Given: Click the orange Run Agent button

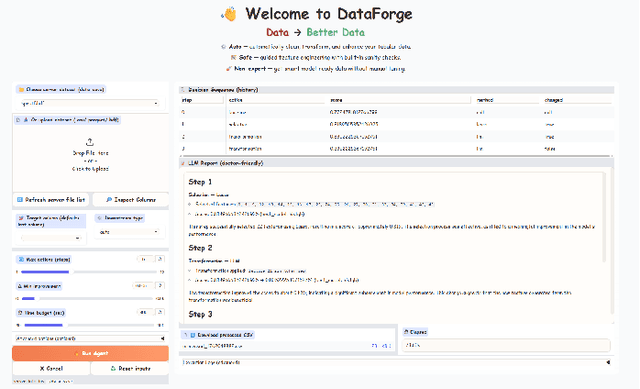Looking at the screenshot, I should [x=90, y=353].
